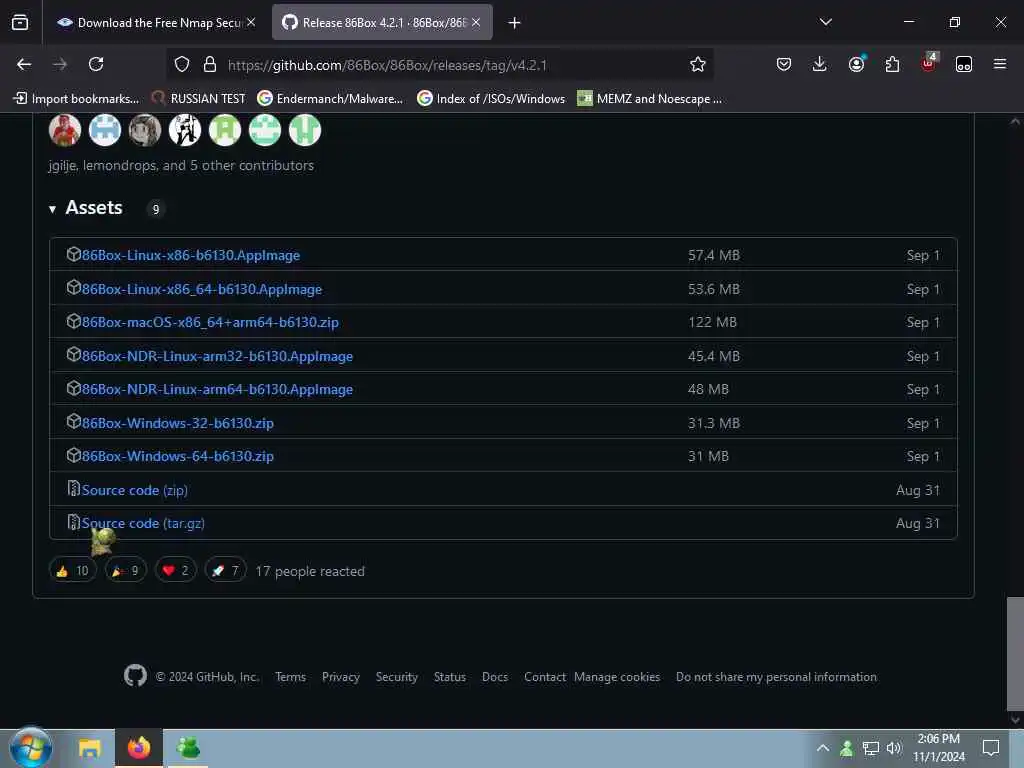Collapse the Assets section triangle
1024x768 pixels.
pyautogui.click(x=52, y=209)
